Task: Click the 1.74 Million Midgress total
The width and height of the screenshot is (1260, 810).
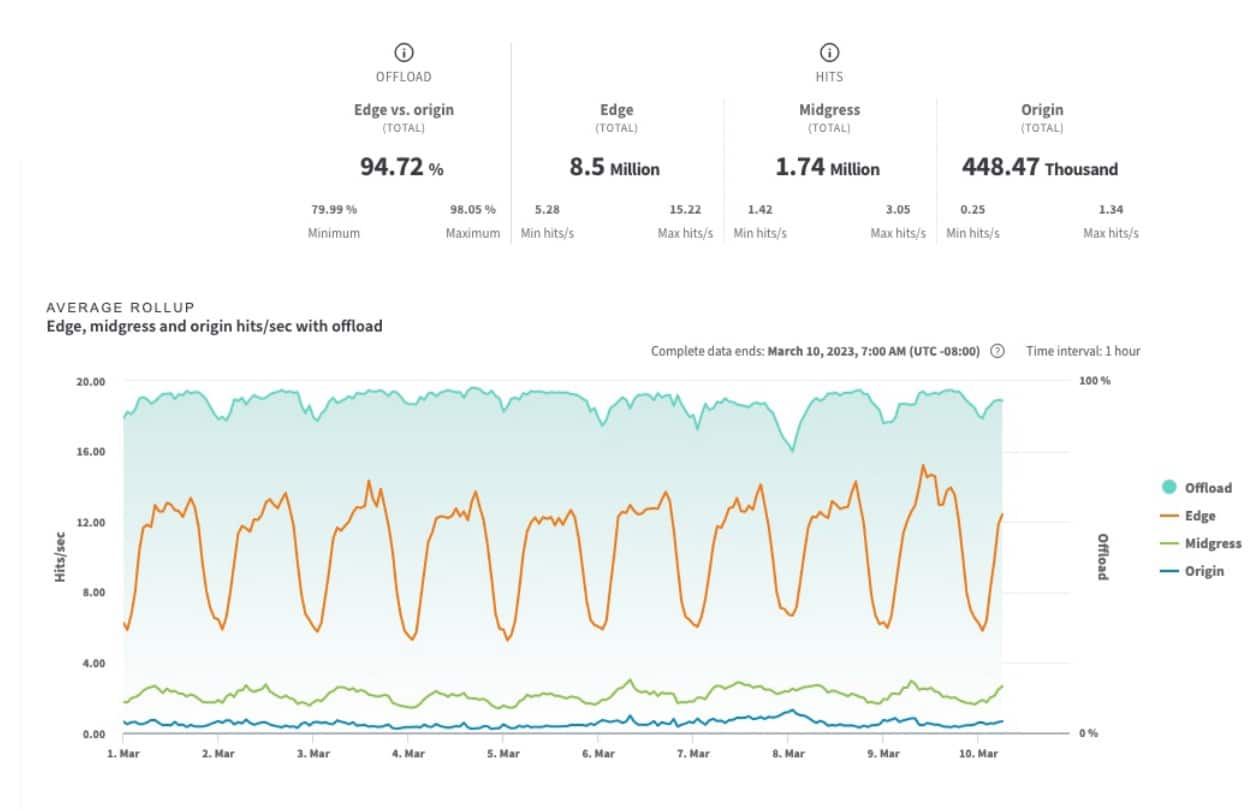Action: coord(829,168)
